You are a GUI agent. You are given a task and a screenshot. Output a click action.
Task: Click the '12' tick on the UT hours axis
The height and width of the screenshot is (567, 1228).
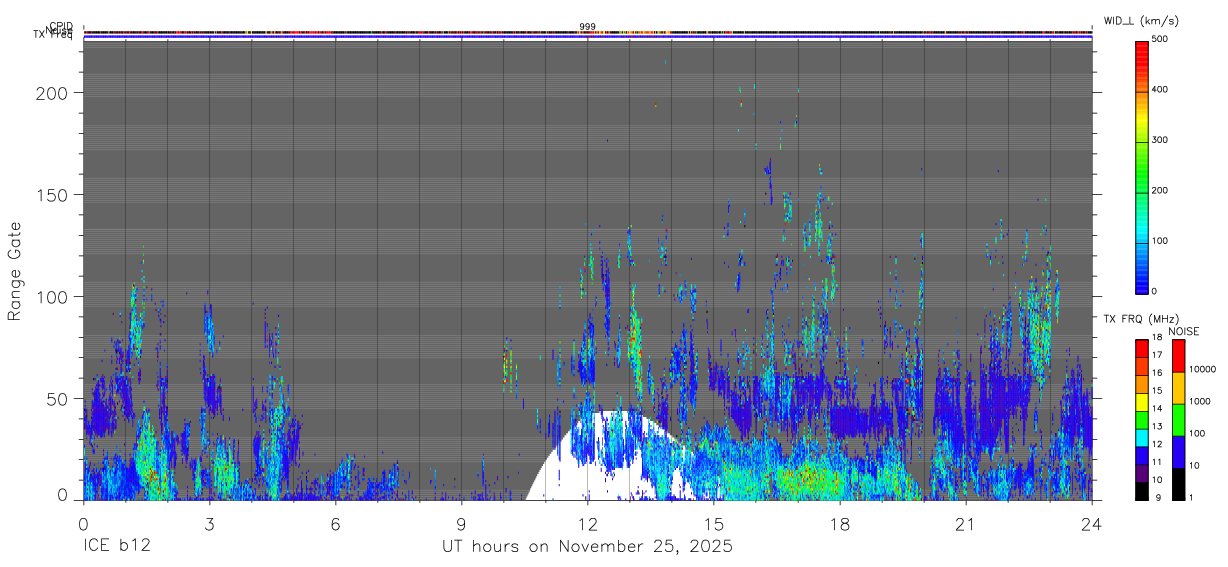(x=587, y=524)
